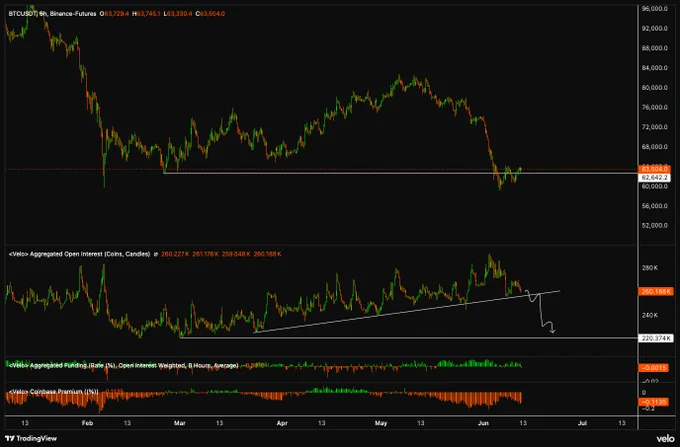Screen dimensions: 680x447
Task: Click the 52,000.0 price axis label
Action: 654,225
